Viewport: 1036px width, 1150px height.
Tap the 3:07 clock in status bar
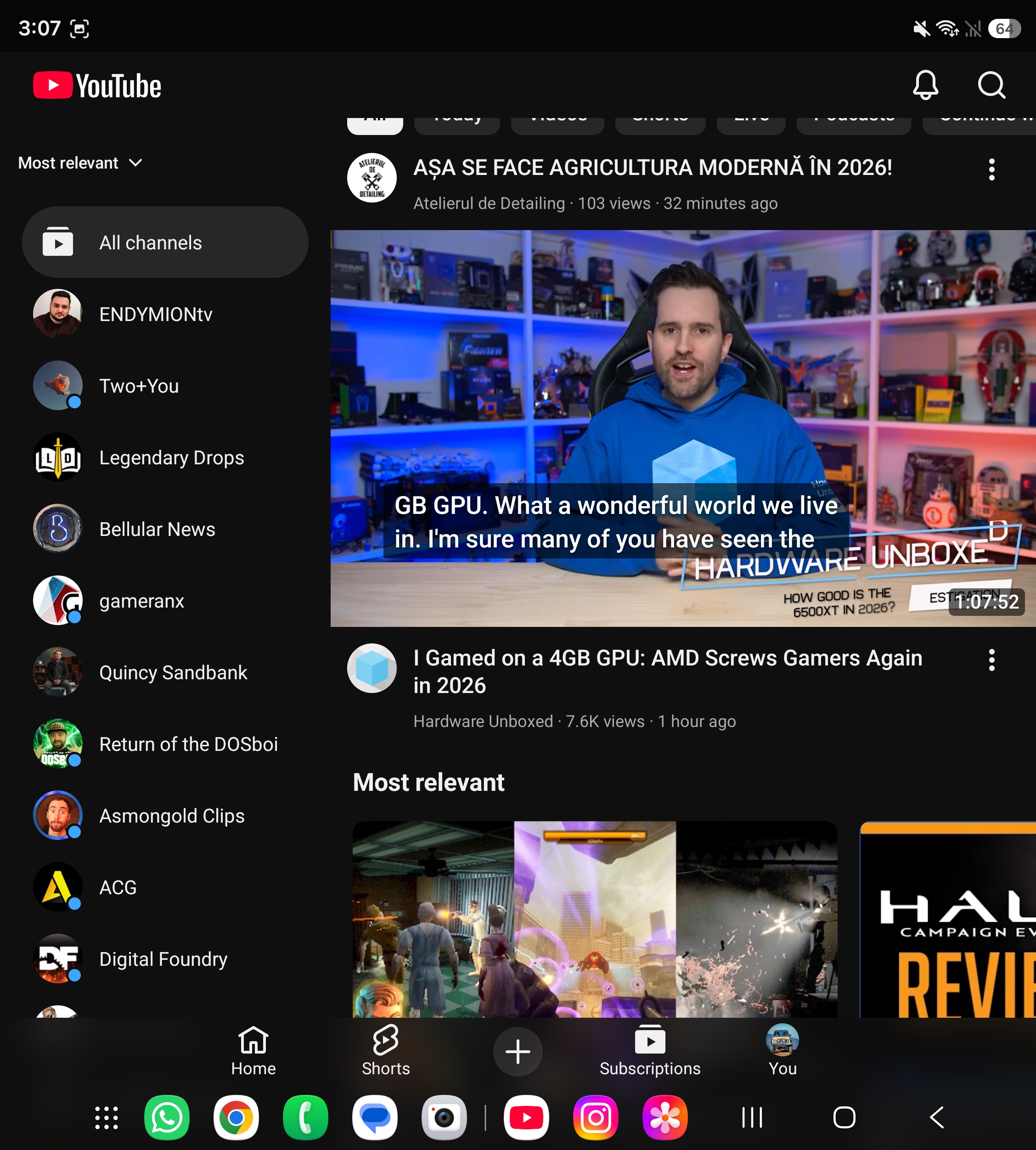click(39, 28)
